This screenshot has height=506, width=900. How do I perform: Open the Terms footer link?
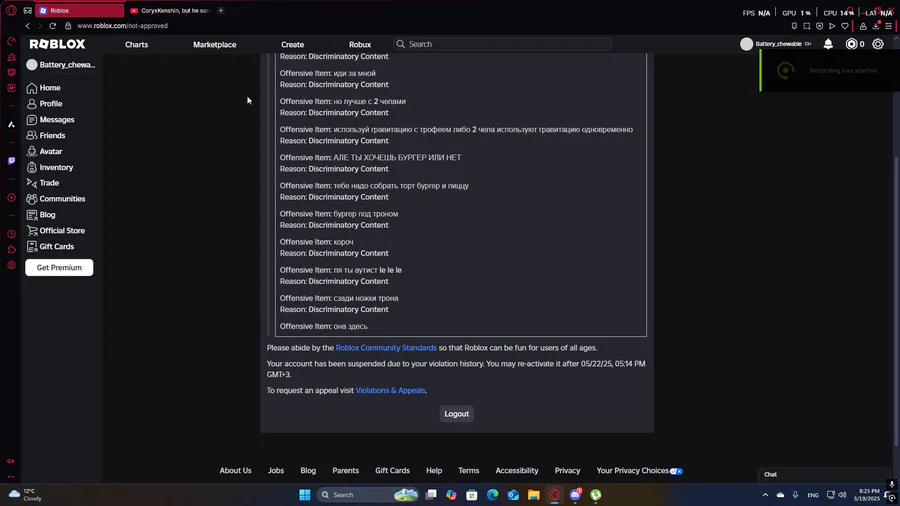pos(468,470)
